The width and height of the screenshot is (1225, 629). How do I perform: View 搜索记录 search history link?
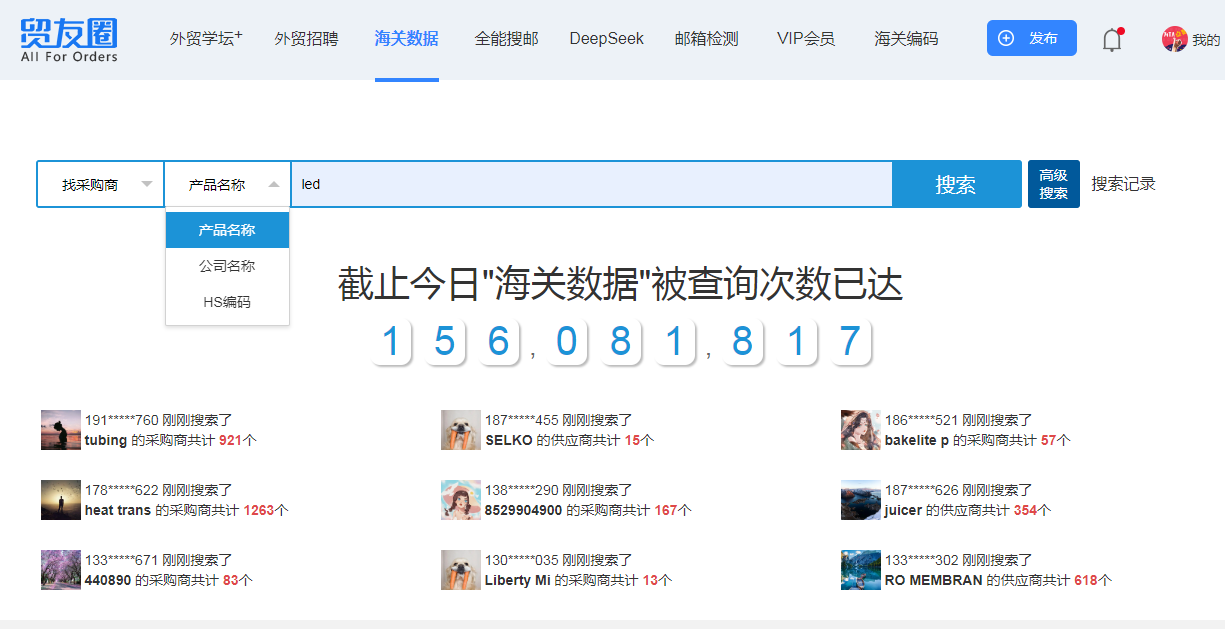1123,184
